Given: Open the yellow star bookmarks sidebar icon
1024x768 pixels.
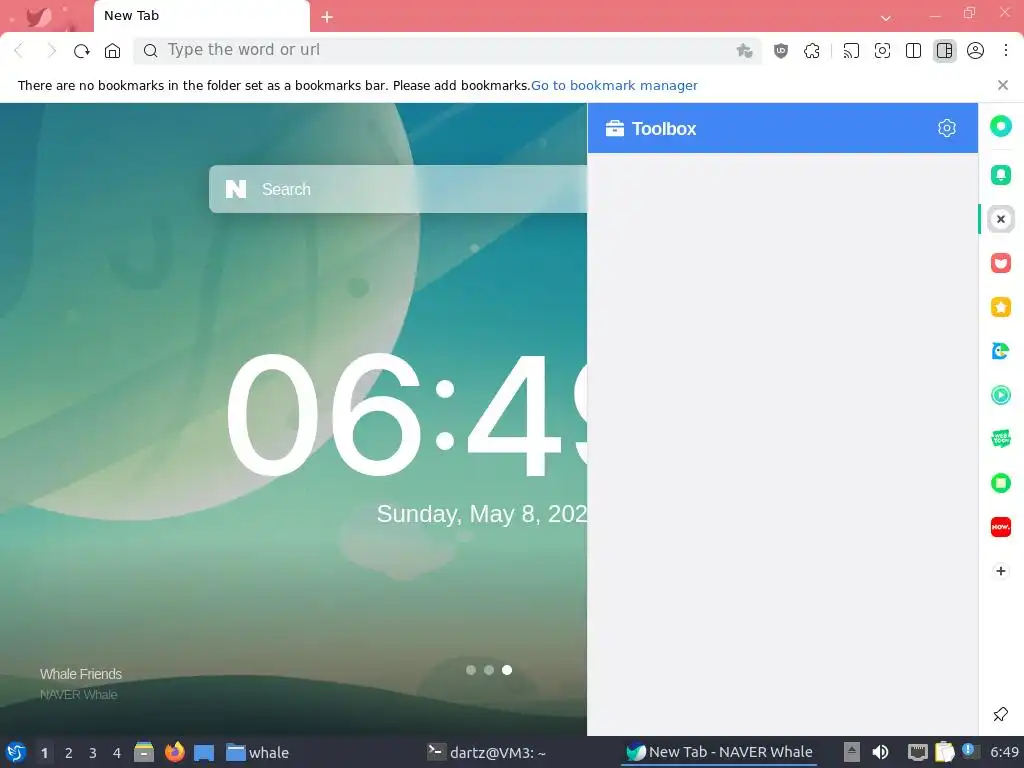Looking at the screenshot, I should coord(1000,306).
